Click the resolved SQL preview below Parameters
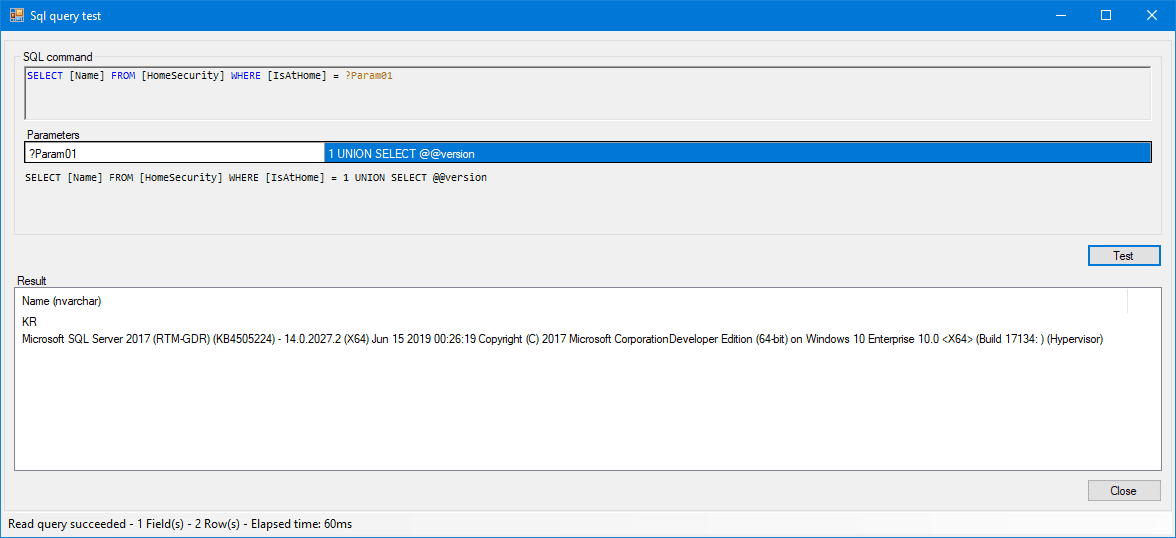1176x538 pixels. [256, 178]
